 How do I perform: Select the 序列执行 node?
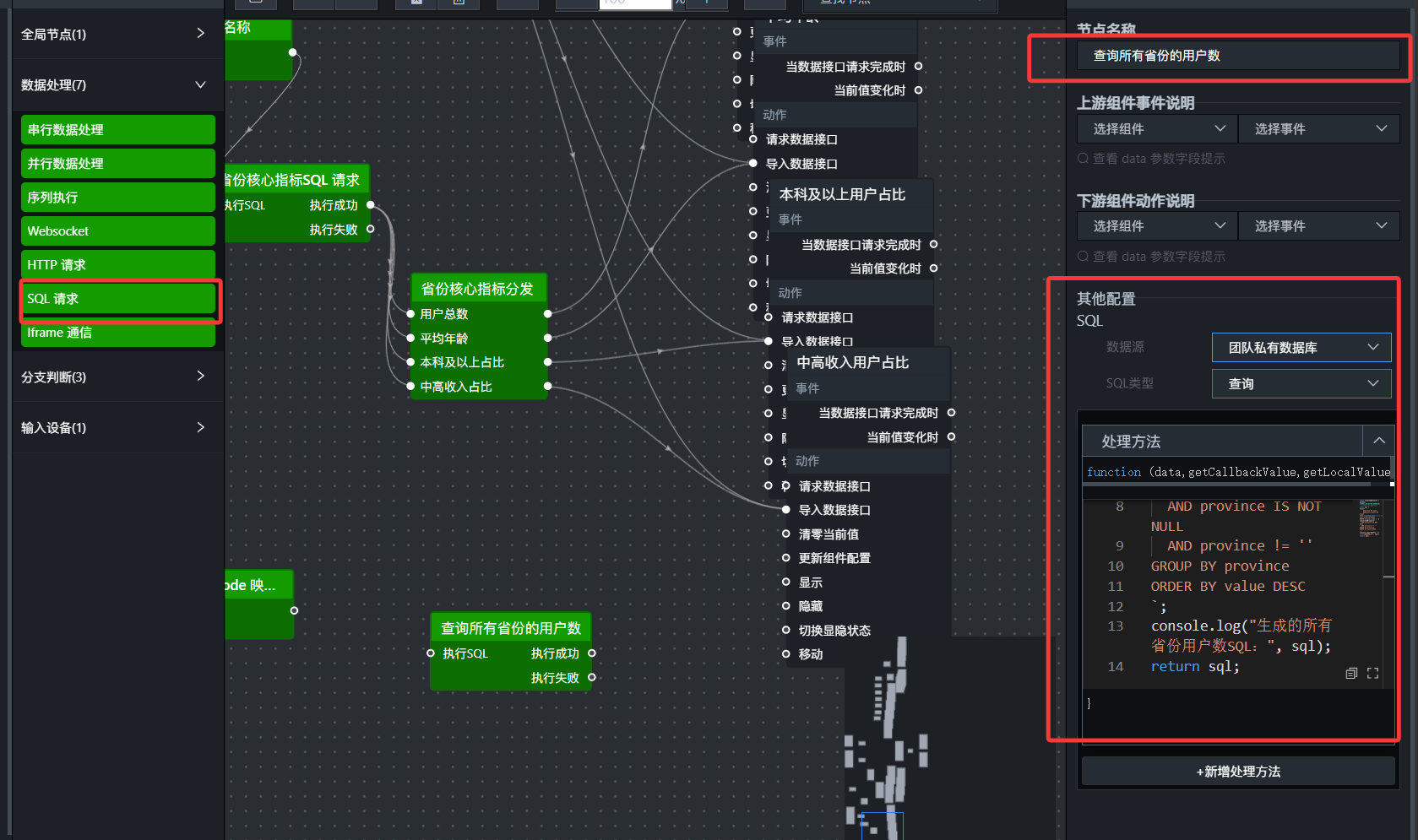point(118,197)
